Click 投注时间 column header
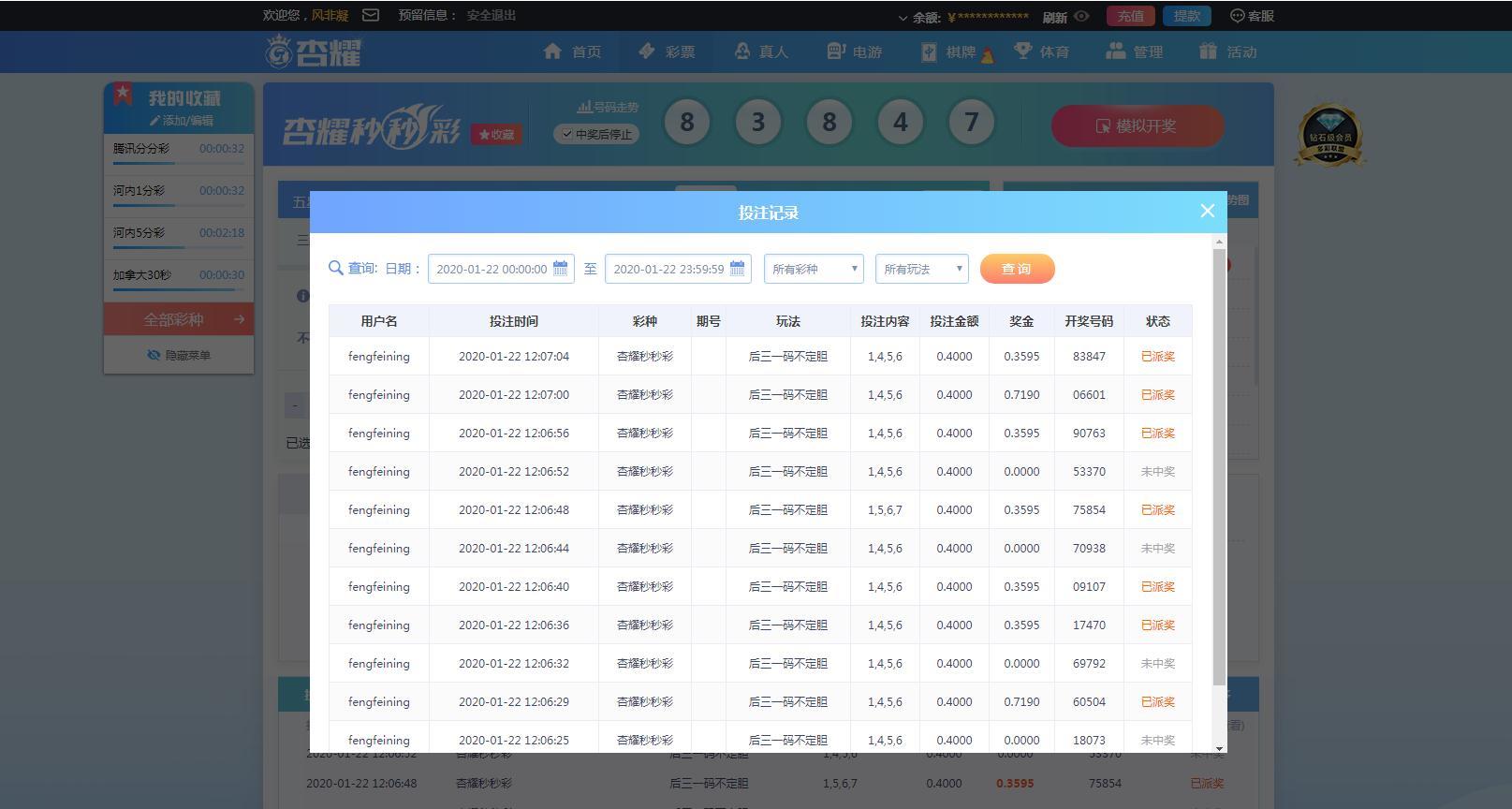1512x809 pixels. 513,321
